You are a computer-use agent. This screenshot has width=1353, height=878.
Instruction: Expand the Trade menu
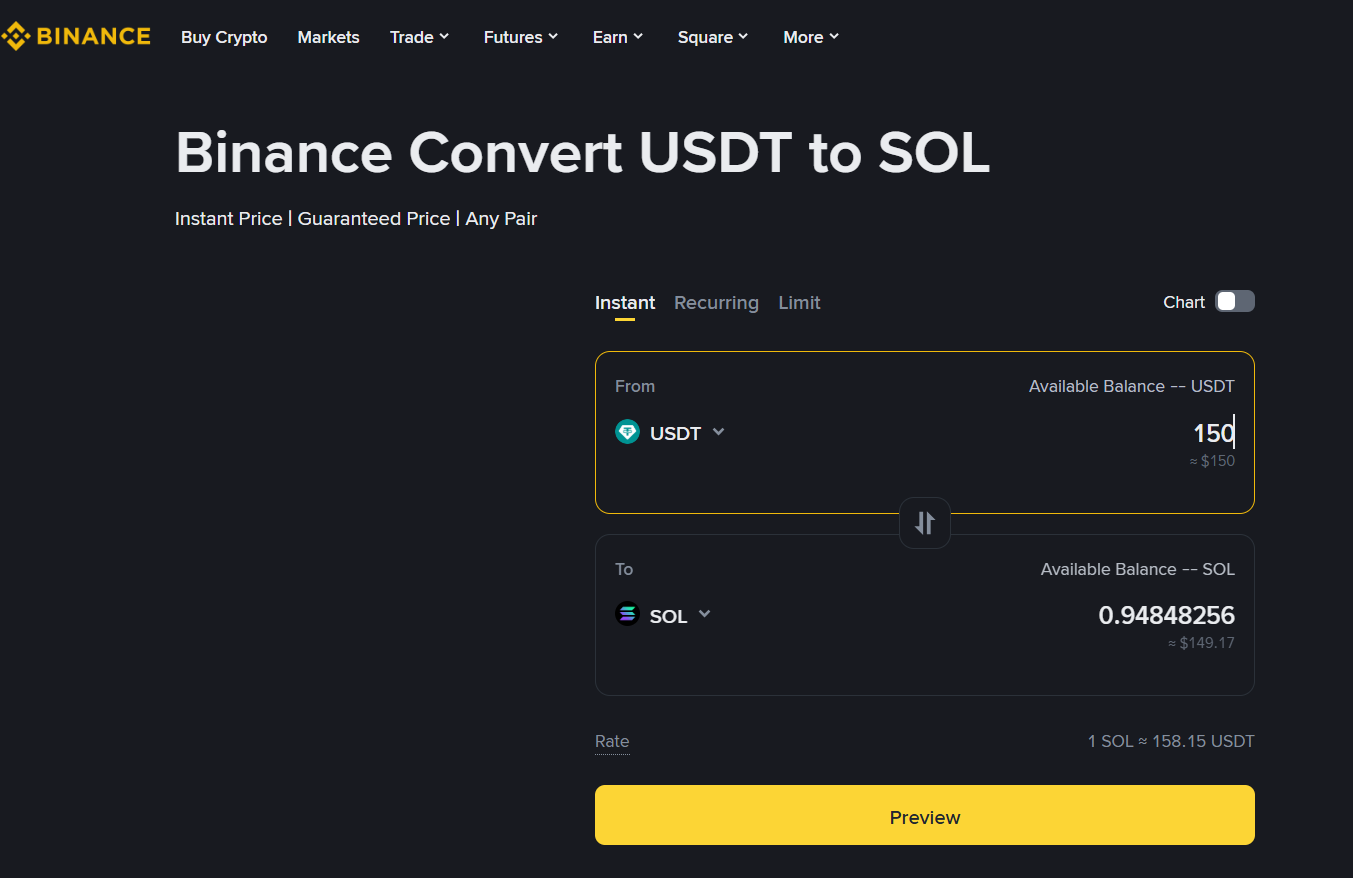click(420, 37)
